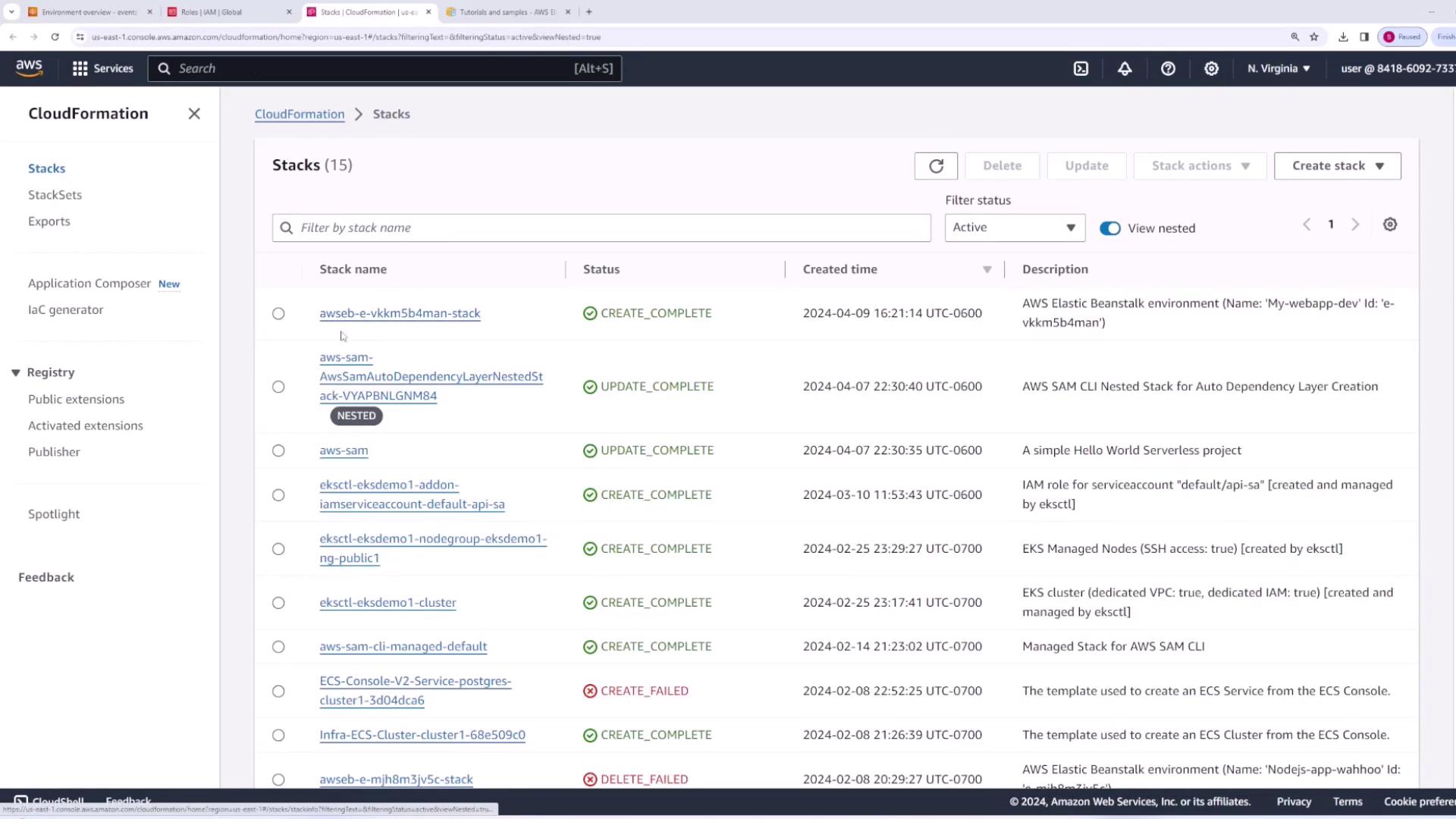Select radio button for eksctl-eksdemo1-cluster stack
Screen dimensions: 1456x819
[x=278, y=603]
